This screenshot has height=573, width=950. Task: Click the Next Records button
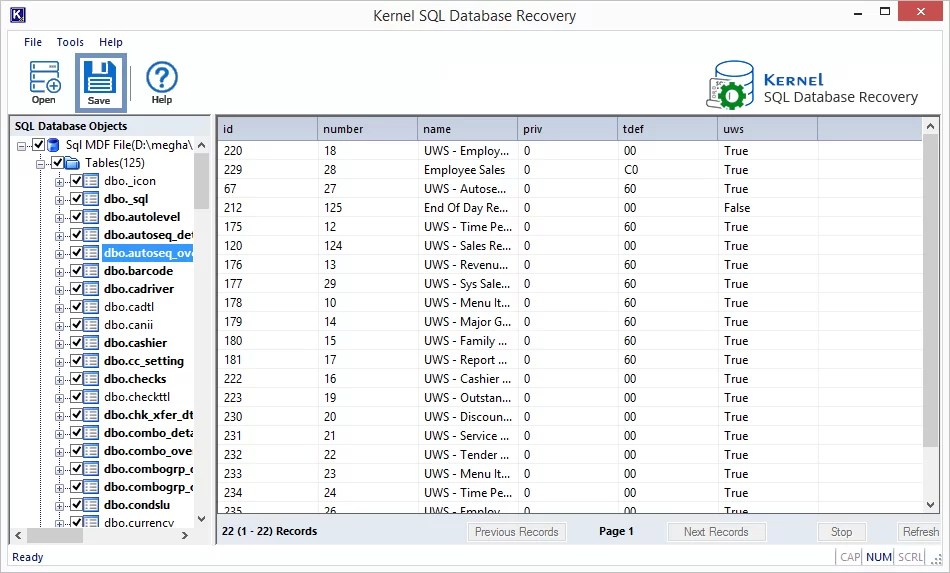pos(716,532)
